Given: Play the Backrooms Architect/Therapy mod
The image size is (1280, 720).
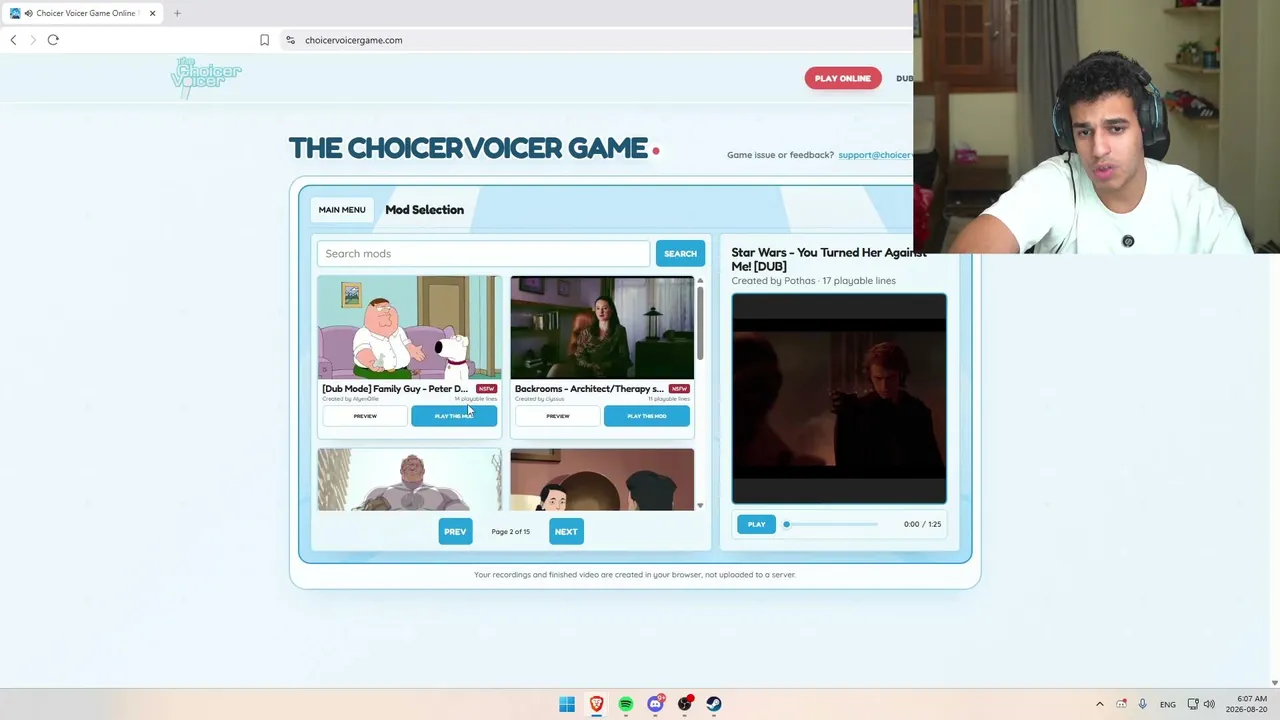Looking at the screenshot, I should (x=647, y=416).
